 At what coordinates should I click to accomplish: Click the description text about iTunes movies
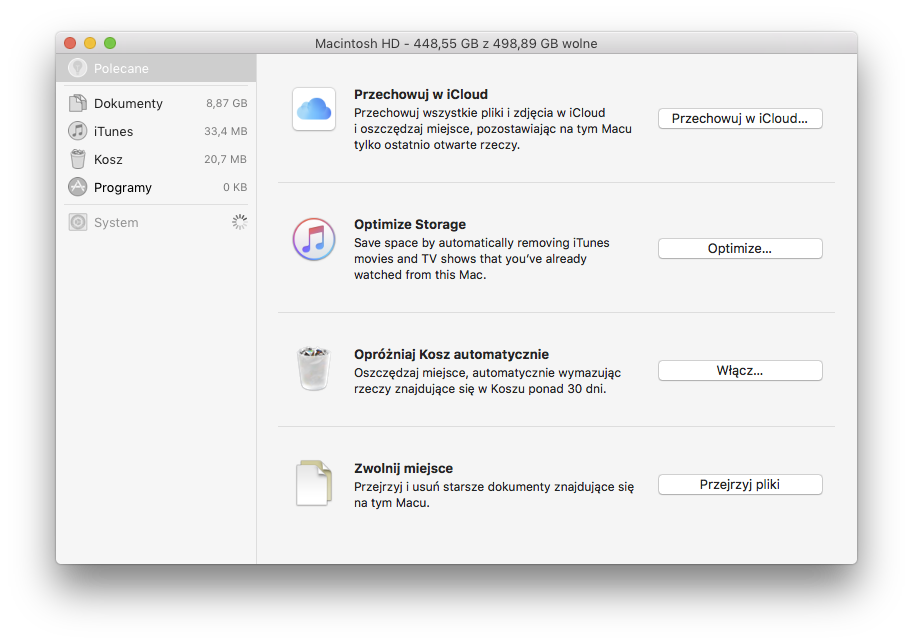tap(482, 259)
